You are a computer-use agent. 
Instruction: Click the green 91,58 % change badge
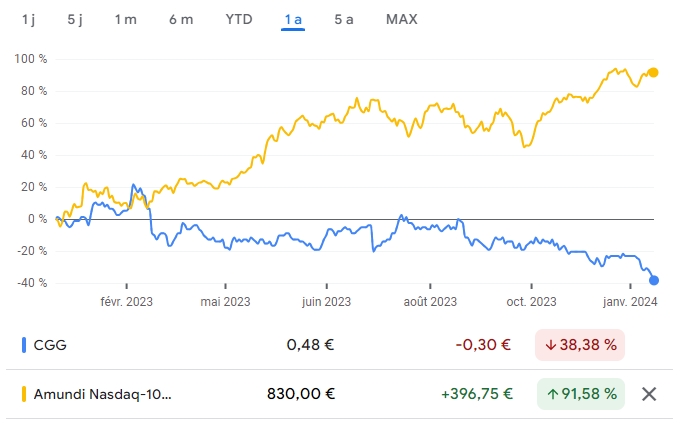coord(580,394)
